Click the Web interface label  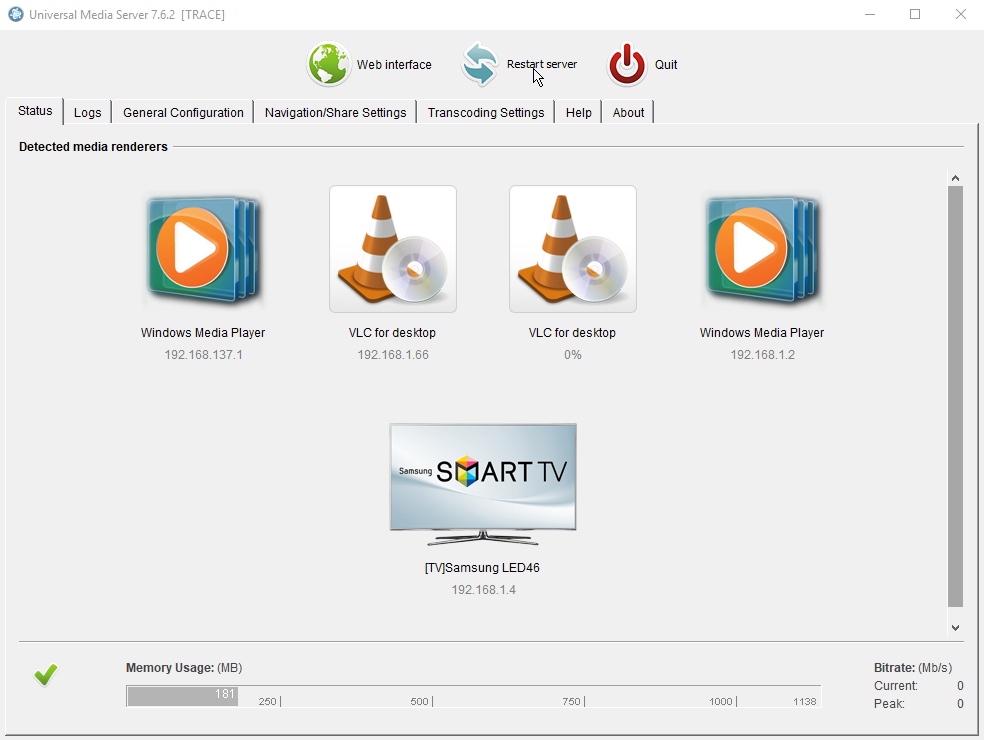click(394, 65)
